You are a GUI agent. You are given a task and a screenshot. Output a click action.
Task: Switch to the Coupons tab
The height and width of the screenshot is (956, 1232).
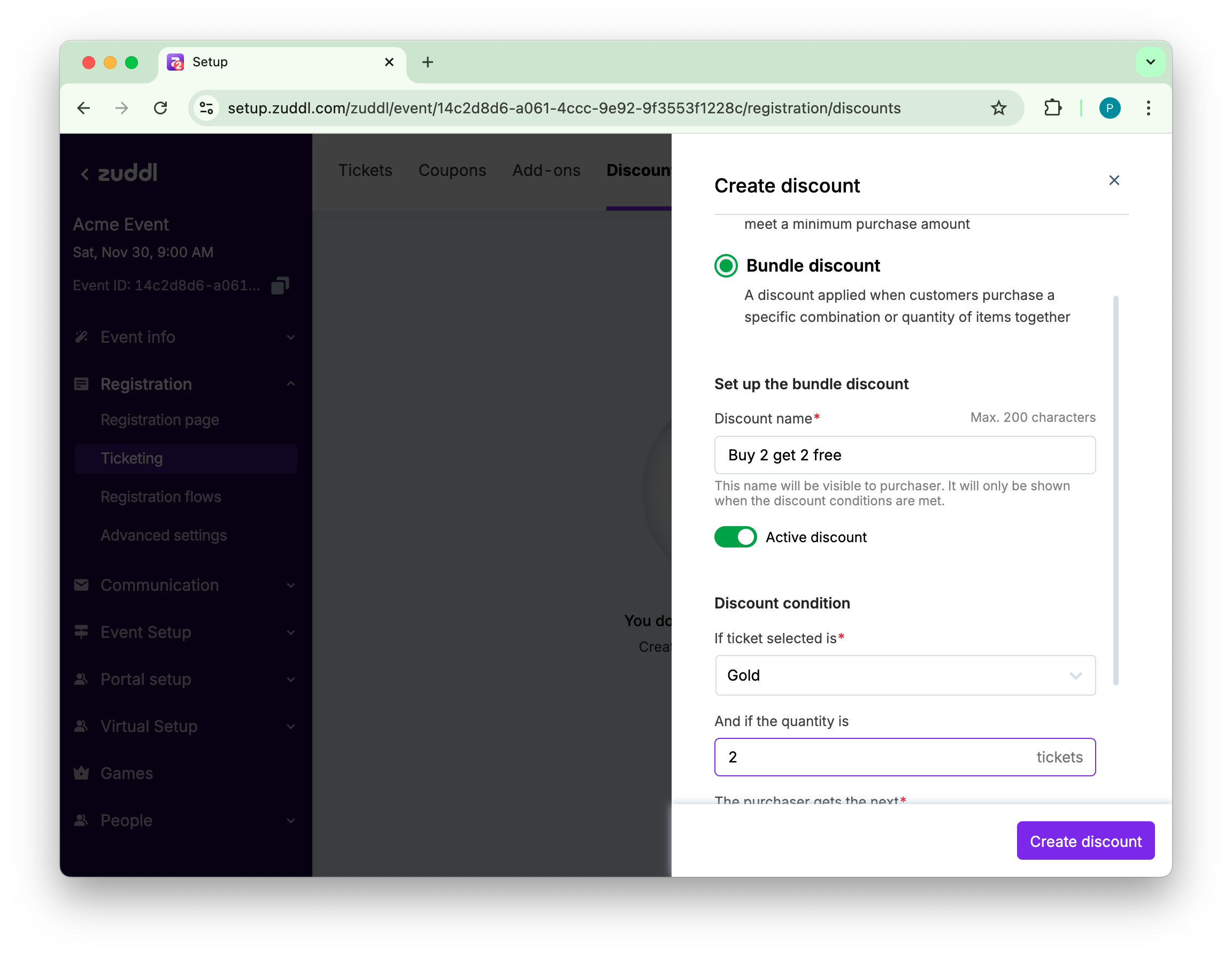452,171
